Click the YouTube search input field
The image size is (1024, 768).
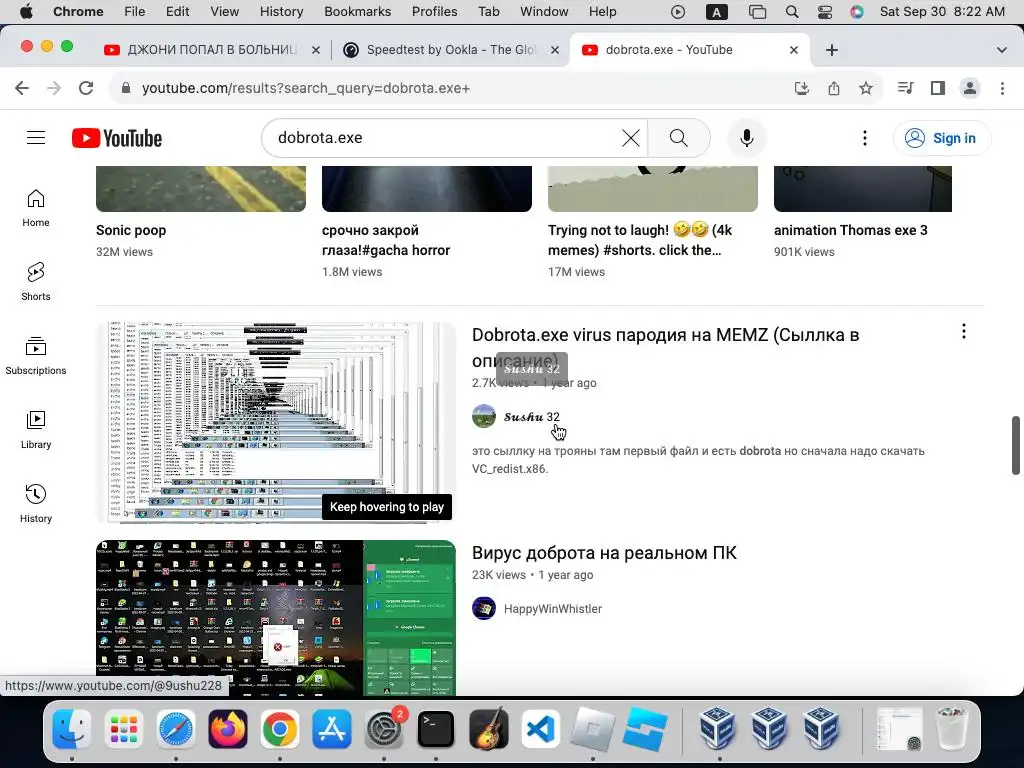click(x=444, y=138)
